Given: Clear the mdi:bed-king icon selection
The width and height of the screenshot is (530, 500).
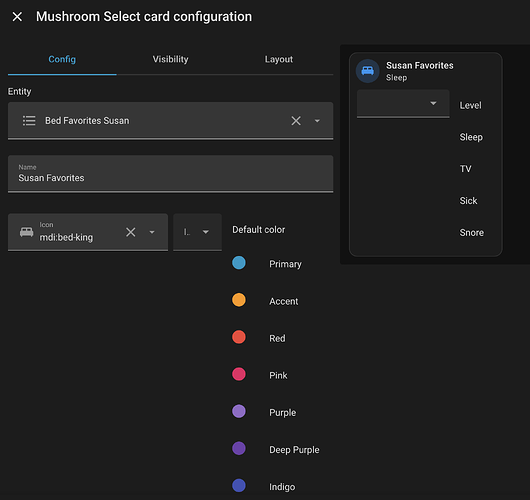Looking at the screenshot, I should pyautogui.click(x=131, y=232).
